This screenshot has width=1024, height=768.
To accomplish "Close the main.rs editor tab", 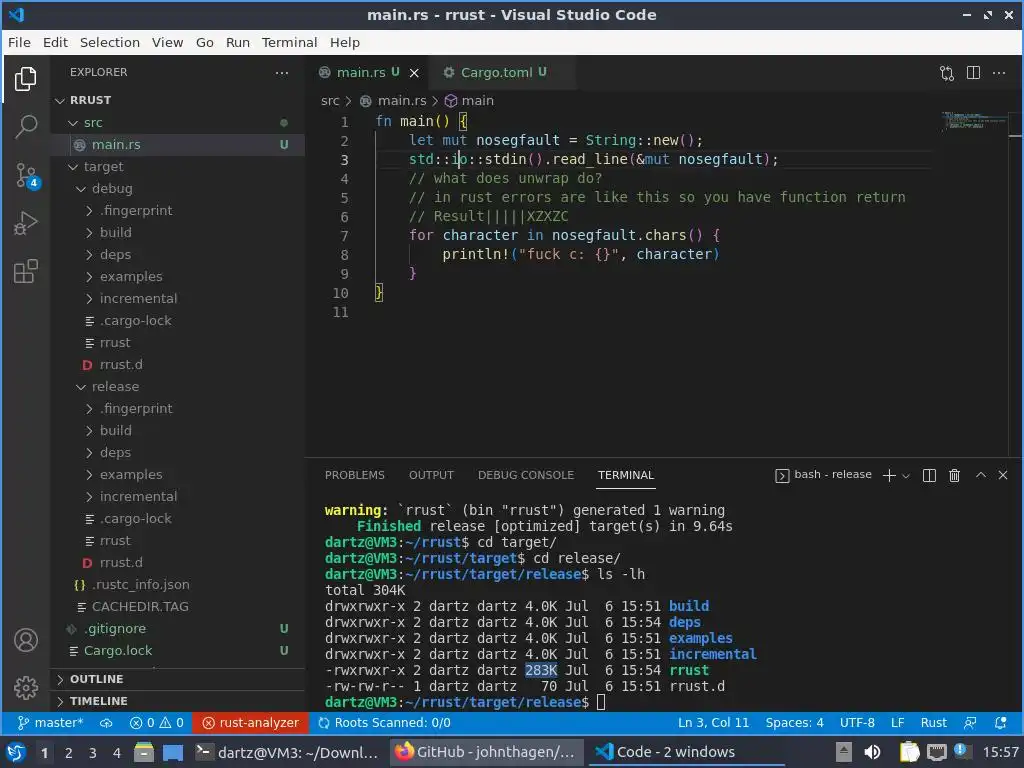I will pyautogui.click(x=414, y=73).
